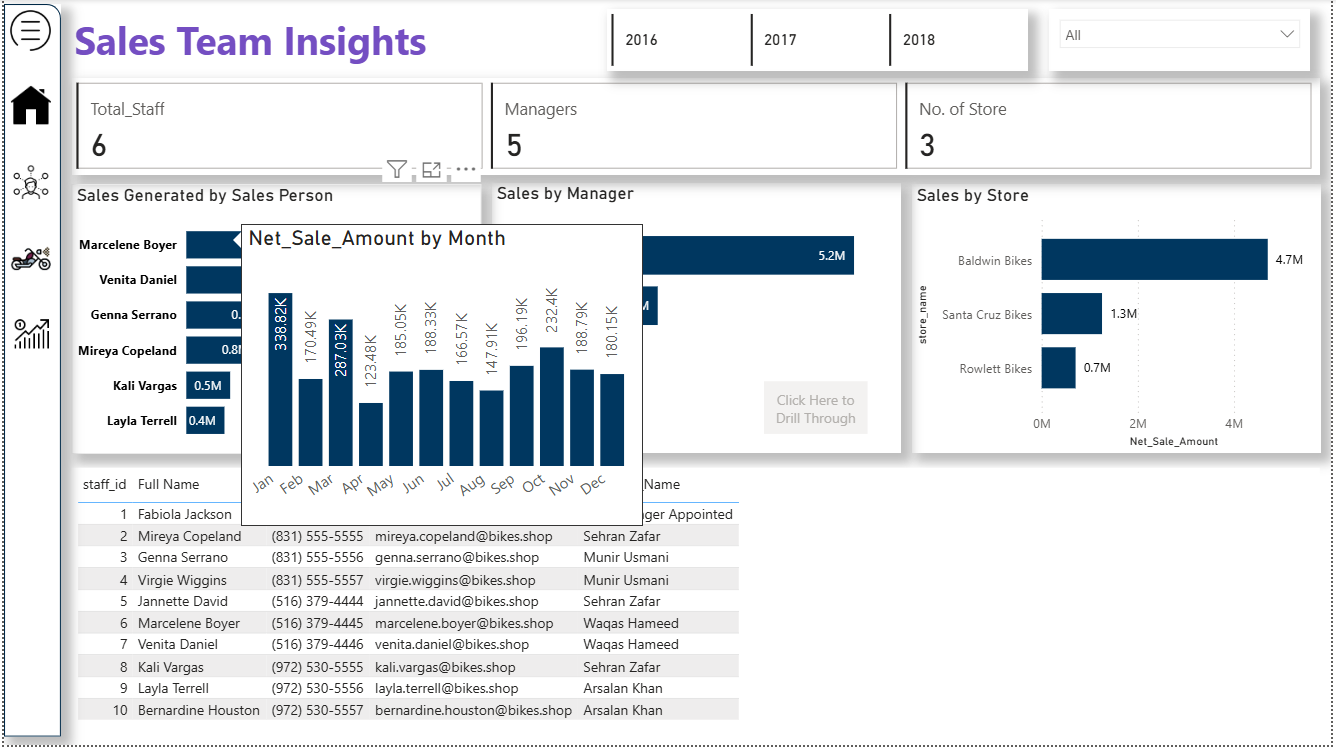The image size is (1336, 752).
Task: Click the filter funnel icon on visual
Action: pyautogui.click(x=397, y=170)
